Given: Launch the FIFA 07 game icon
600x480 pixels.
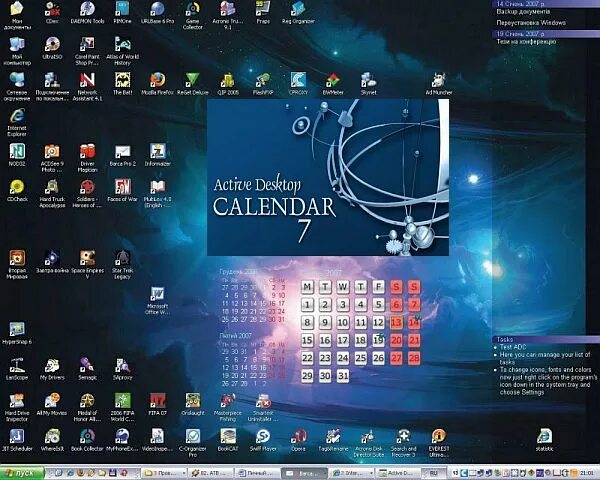Looking at the screenshot, I should click(157, 405).
